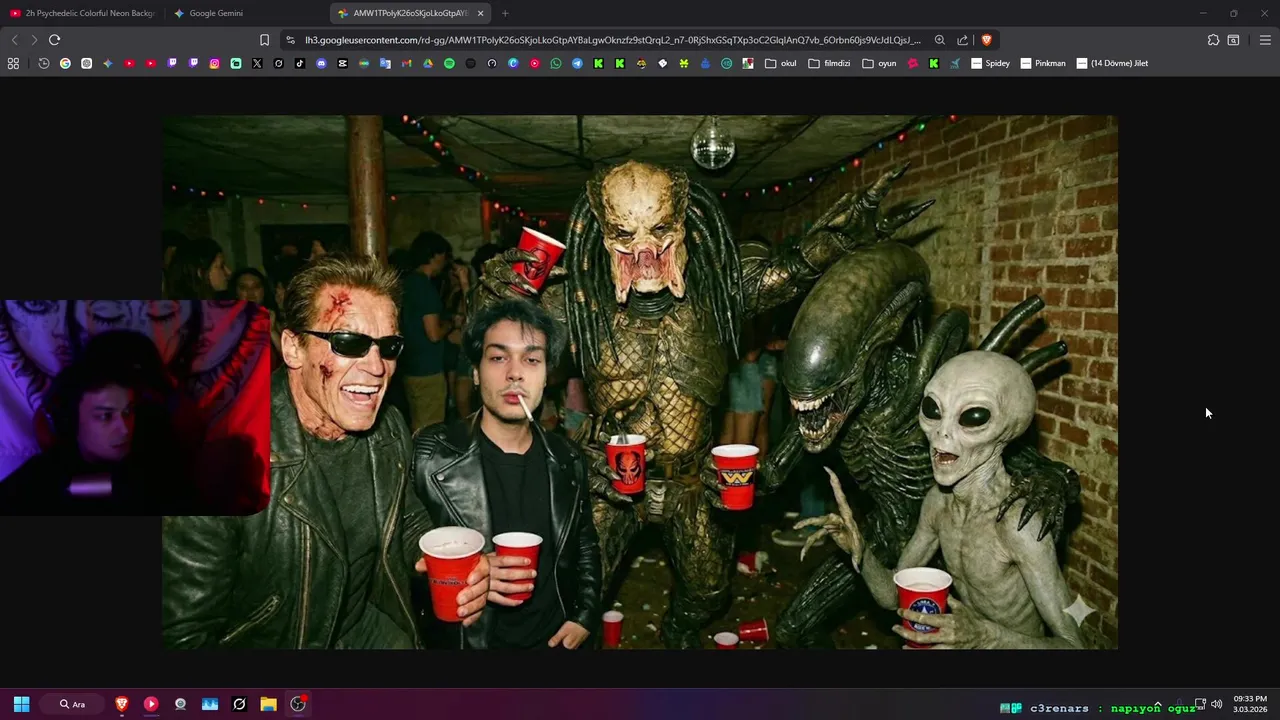Open the apps grid bookmark icon

[13, 63]
